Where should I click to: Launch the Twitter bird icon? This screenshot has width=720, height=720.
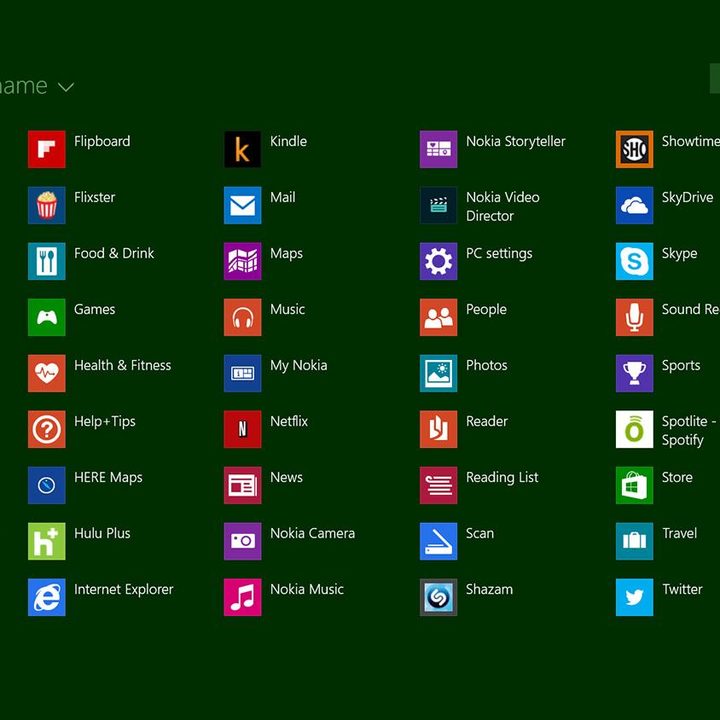click(x=635, y=597)
